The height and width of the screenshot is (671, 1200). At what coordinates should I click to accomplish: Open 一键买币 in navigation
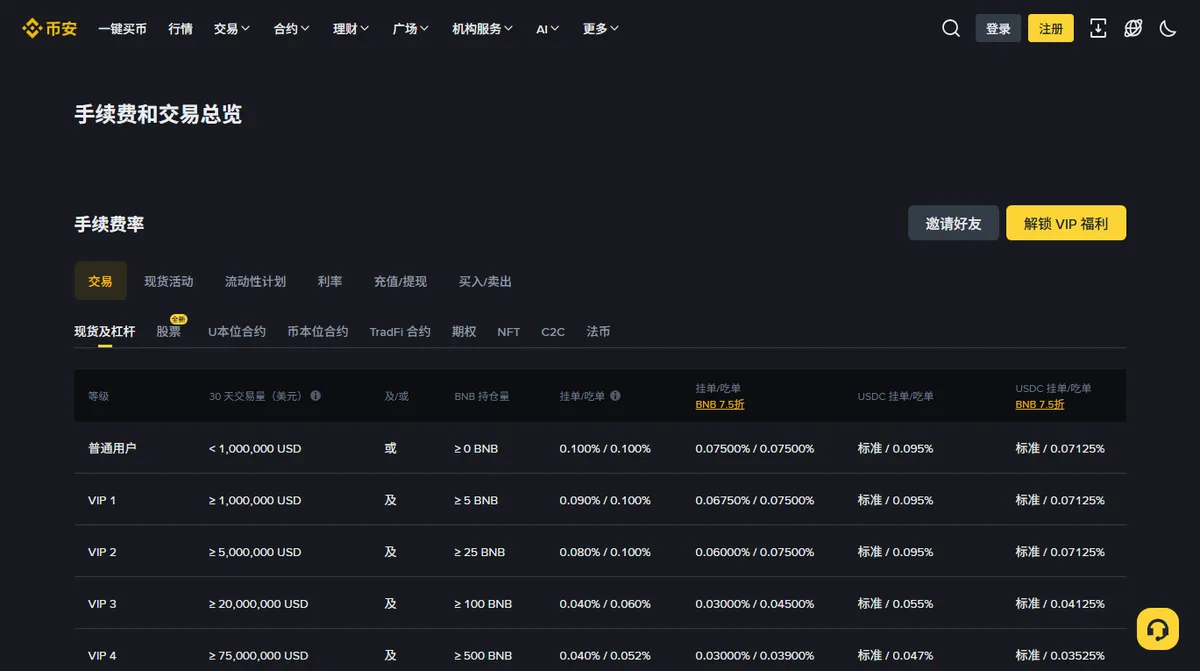(122, 29)
